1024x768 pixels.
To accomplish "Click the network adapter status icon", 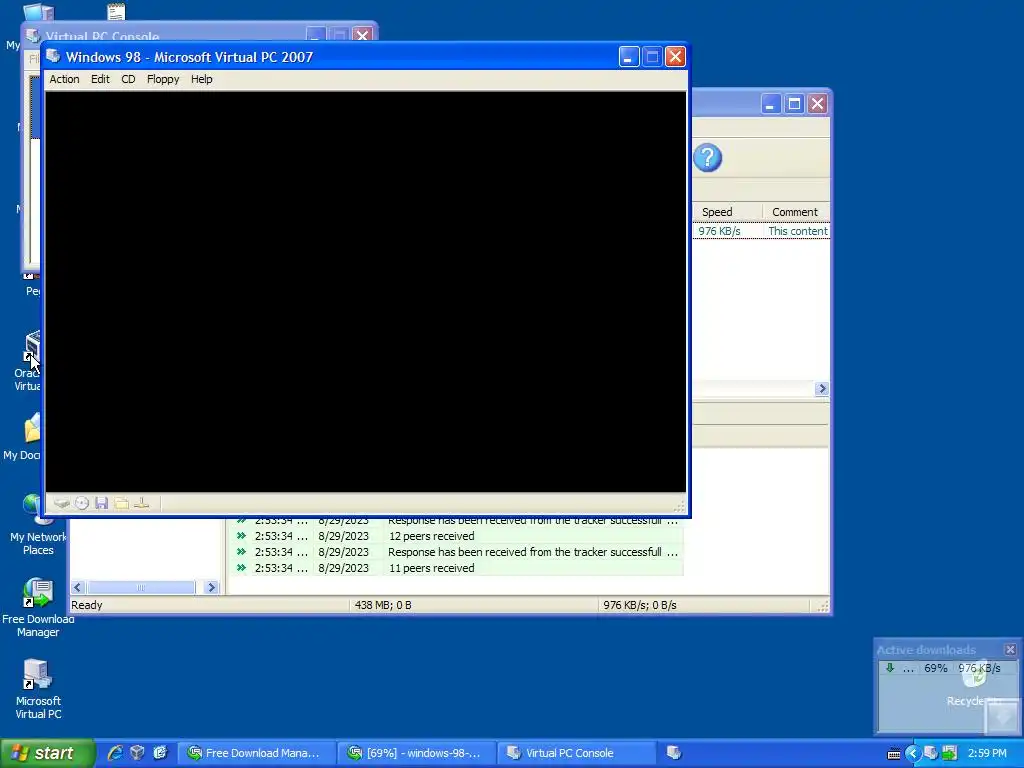I will pyautogui.click(x=141, y=503).
